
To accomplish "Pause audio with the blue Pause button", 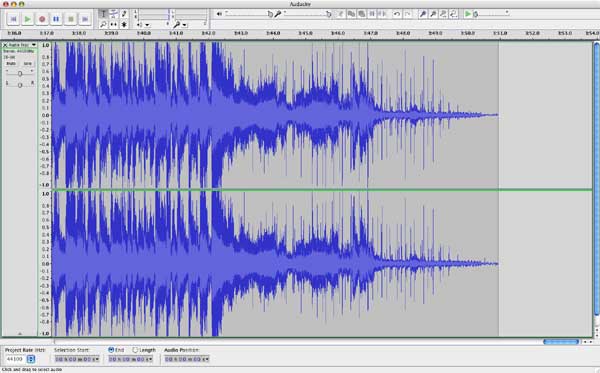I will 56,18.
